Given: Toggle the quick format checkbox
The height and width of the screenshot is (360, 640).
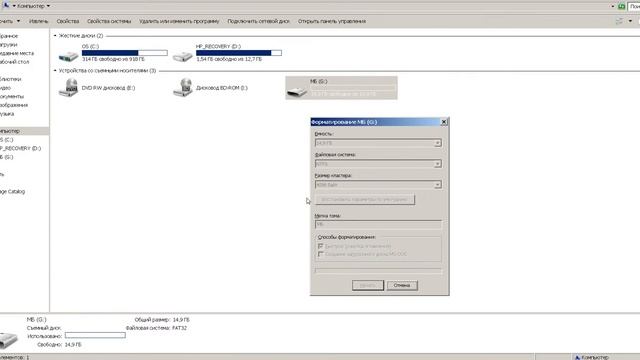Looking at the screenshot, I should click(320, 246).
